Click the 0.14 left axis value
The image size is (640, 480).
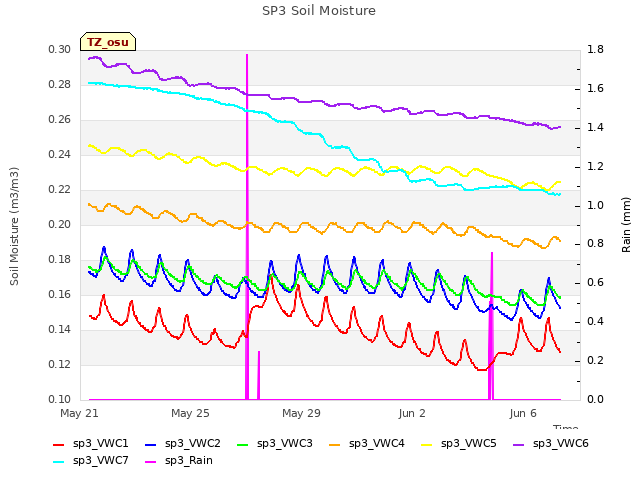pyautogui.click(x=60, y=329)
